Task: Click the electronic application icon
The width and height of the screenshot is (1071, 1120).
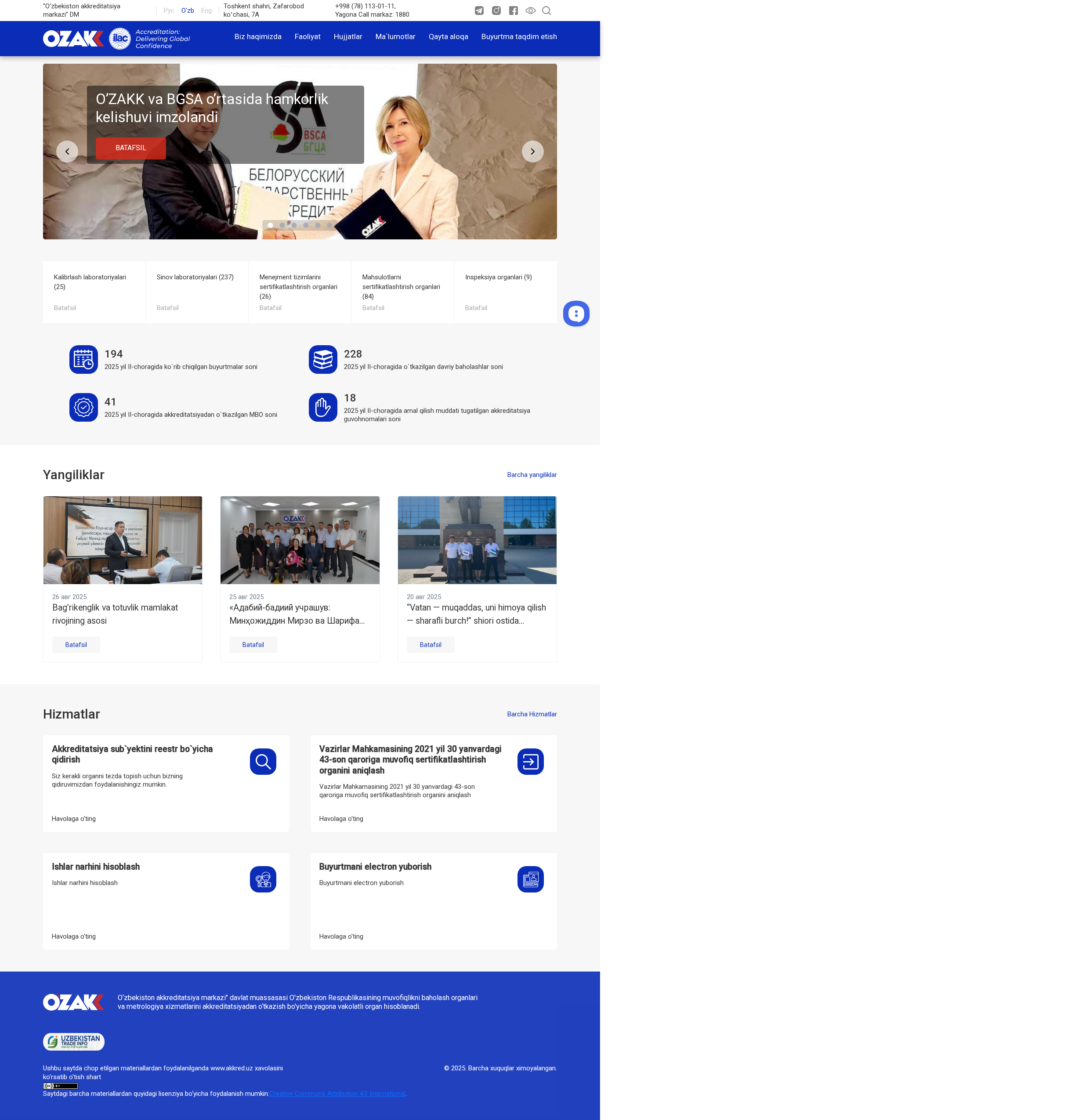Action: tap(530, 879)
